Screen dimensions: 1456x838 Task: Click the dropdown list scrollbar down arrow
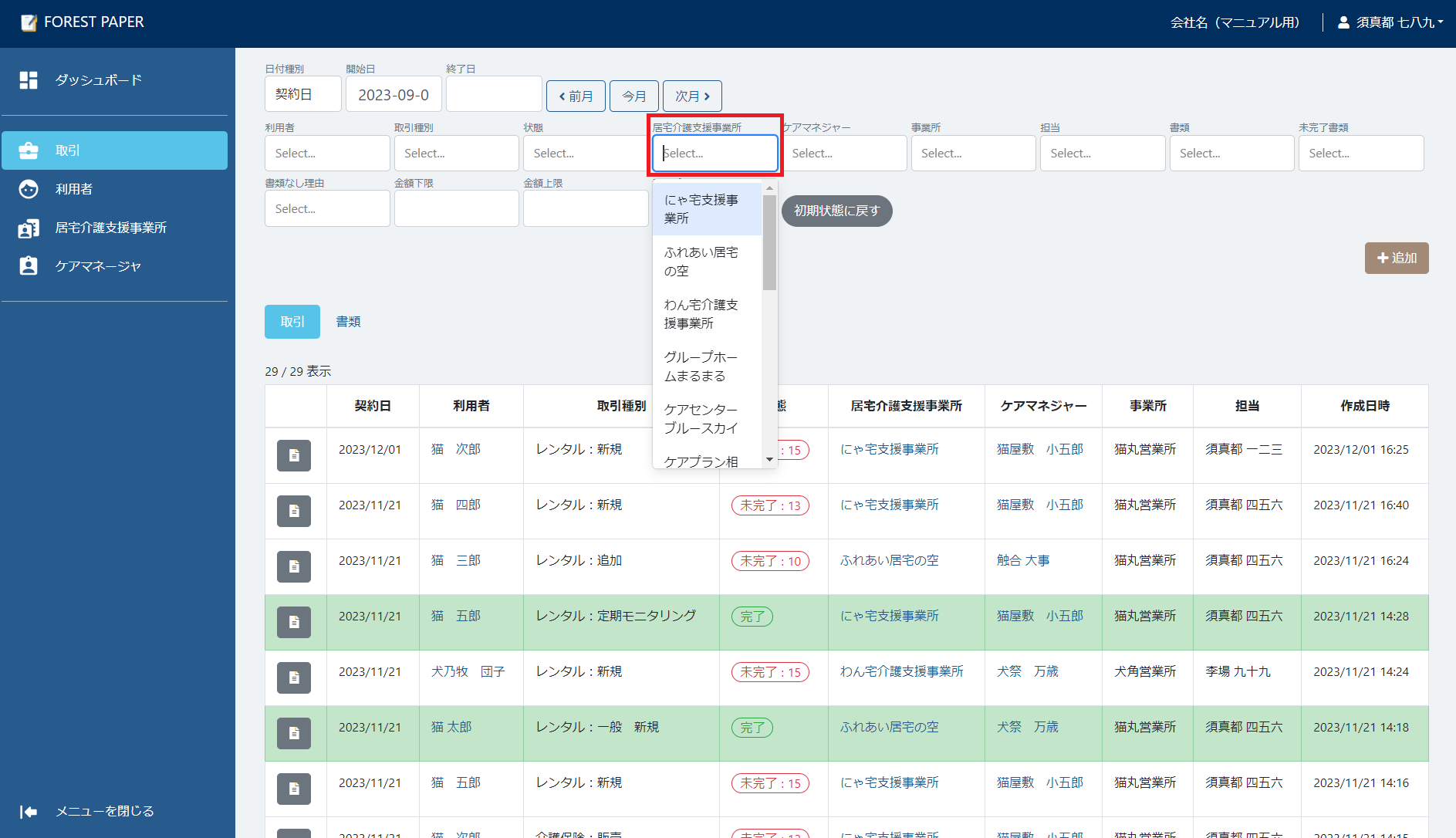(x=769, y=460)
